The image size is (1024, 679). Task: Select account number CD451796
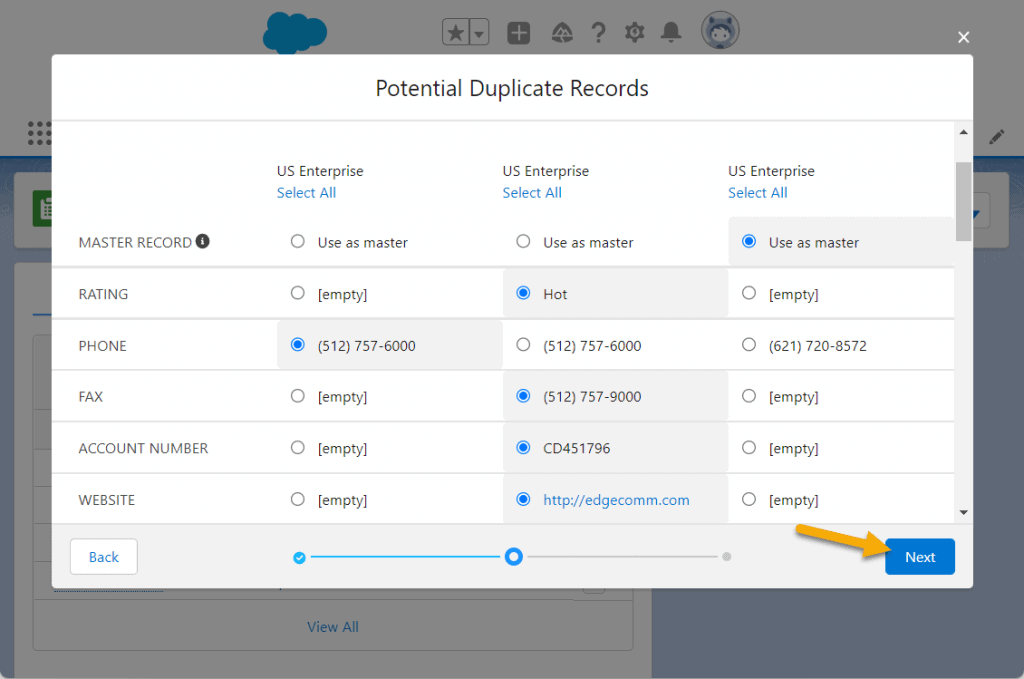[x=522, y=448]
